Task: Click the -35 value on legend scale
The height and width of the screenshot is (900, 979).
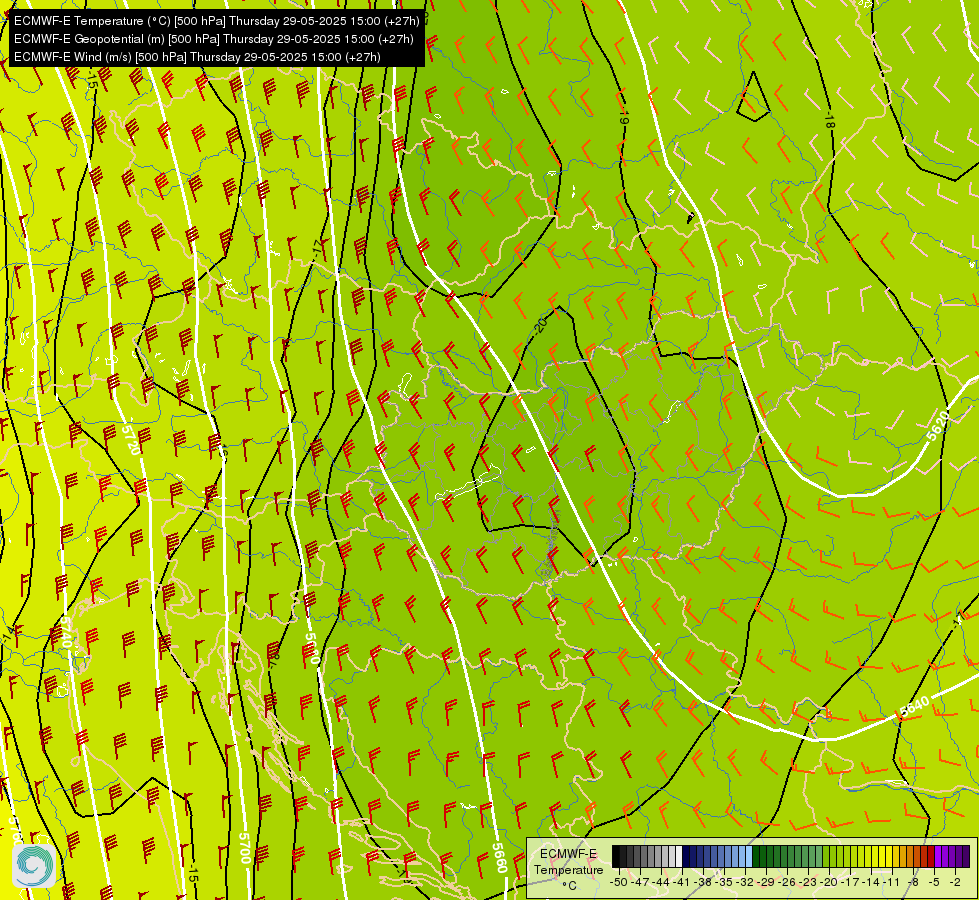Action: click(x=724, y=882)
